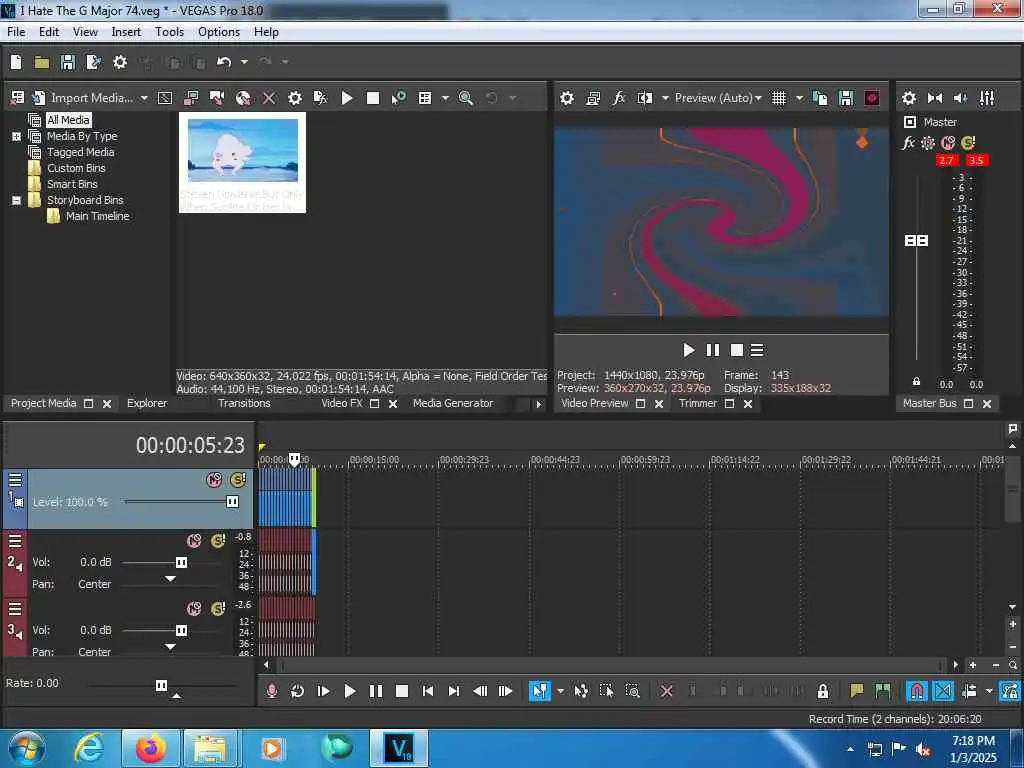Play in the Video Preview transport
This screenshot has height=768, width=1024.
point(688,351)
